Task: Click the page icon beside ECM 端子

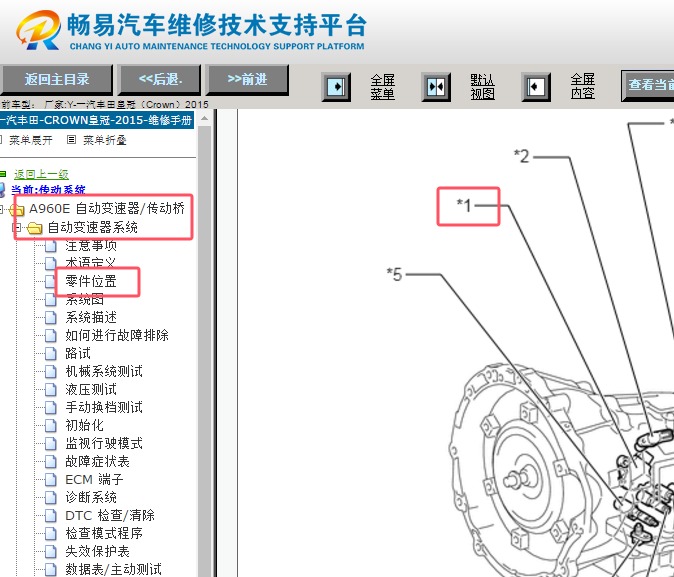Action: 50,480
